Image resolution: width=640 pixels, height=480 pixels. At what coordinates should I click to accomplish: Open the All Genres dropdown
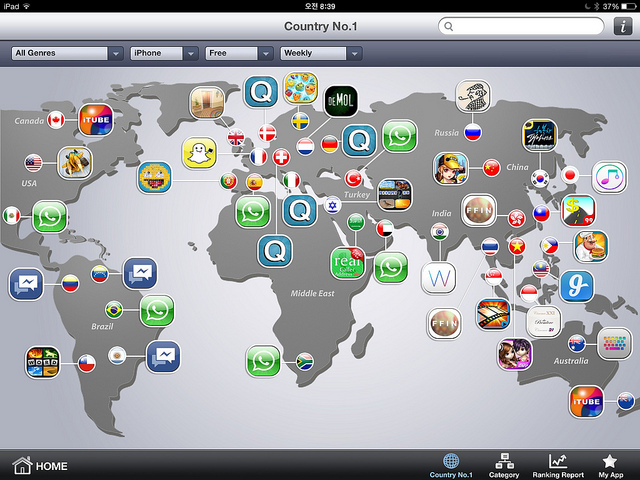pyautogui.click(x=67, y=53)
